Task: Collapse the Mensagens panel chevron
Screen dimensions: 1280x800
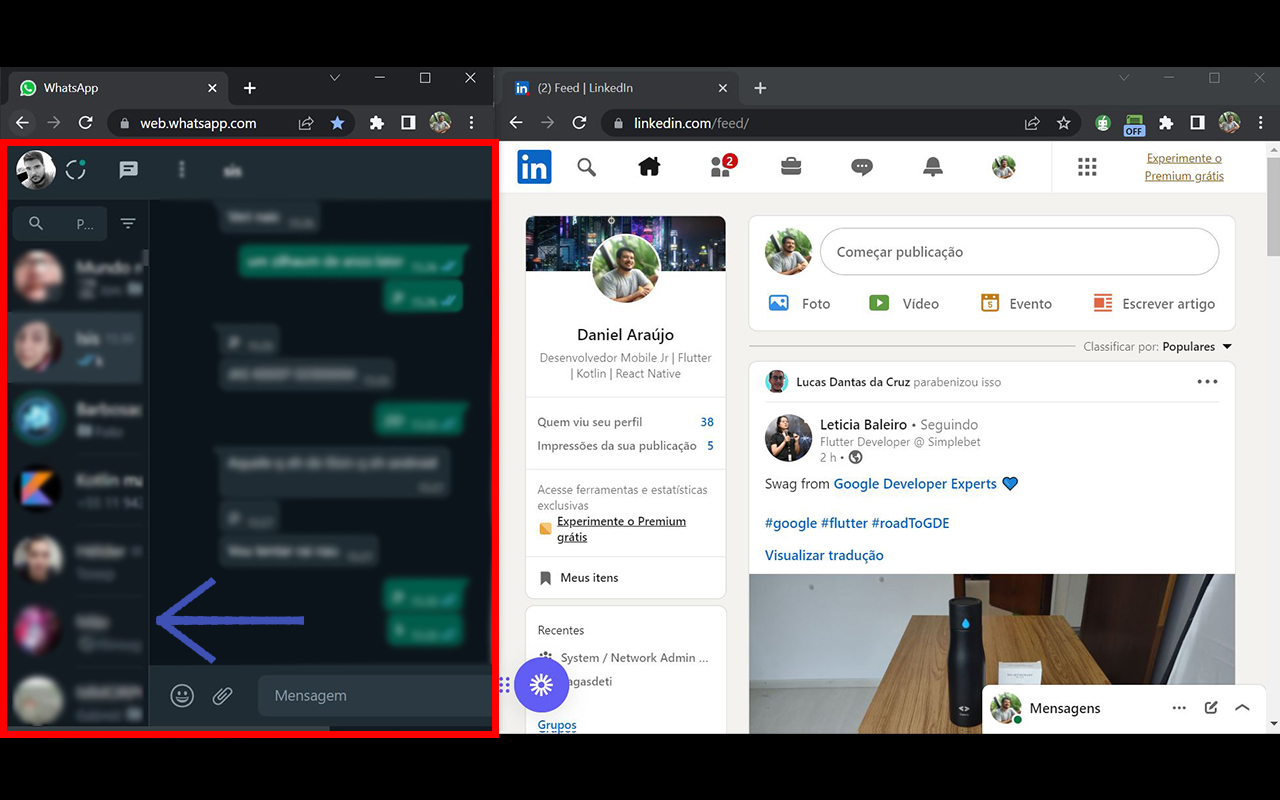Action: point(1243,707)
